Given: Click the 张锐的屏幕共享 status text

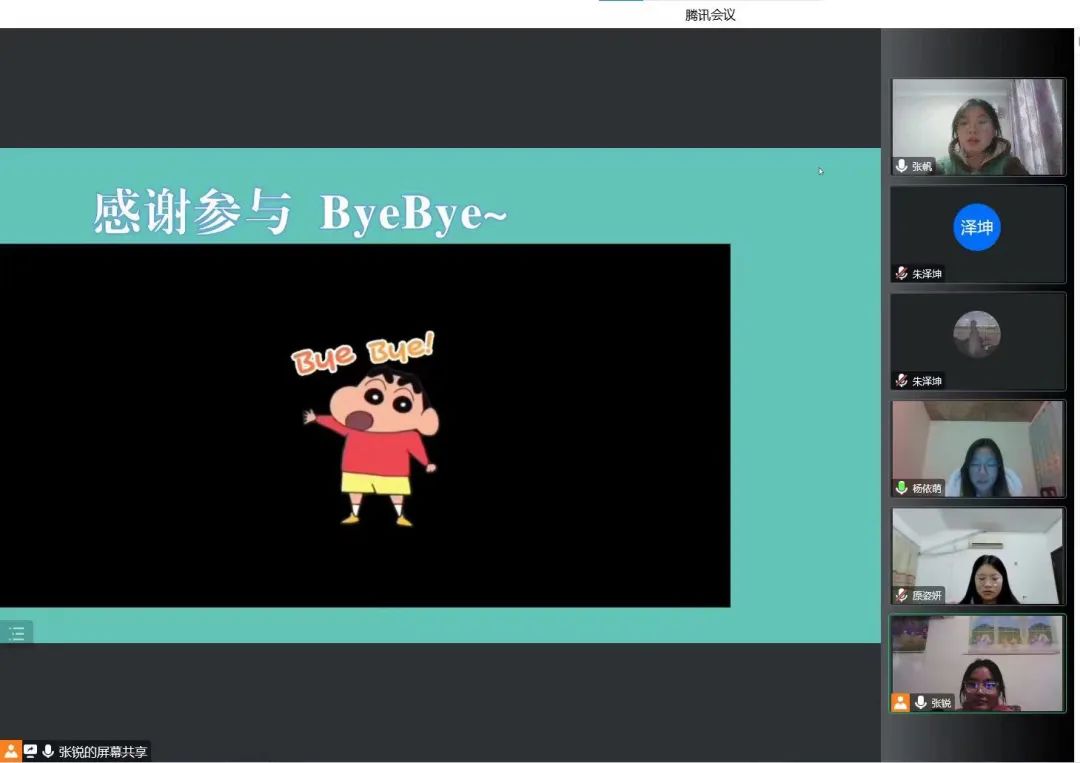Looking at the screenshot, I should click(x=103, y=751).
